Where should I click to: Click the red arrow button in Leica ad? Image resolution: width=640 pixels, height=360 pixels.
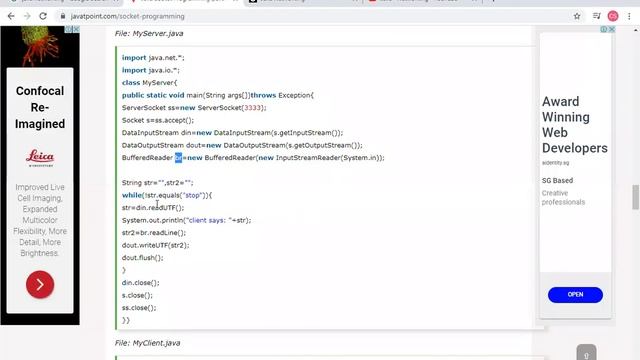[40, 284]
